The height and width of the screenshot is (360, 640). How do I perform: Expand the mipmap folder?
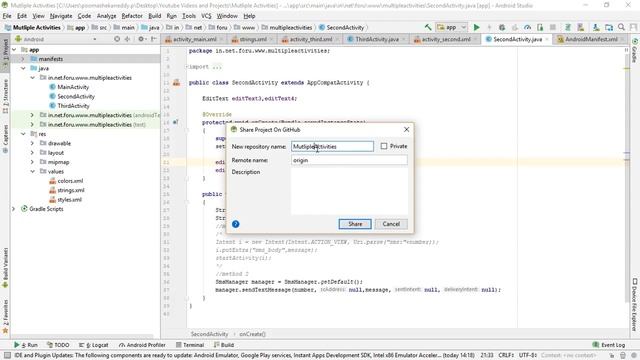click(x=32, y=162)
